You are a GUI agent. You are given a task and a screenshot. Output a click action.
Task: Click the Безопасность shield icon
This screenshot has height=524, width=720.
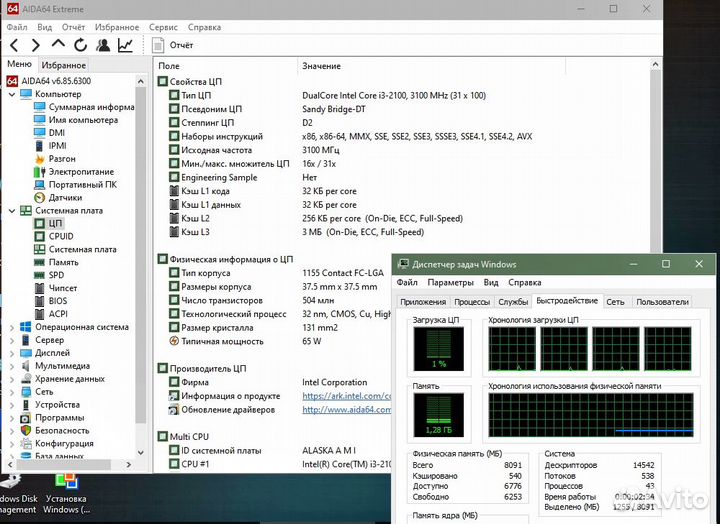tap(26, 431)
